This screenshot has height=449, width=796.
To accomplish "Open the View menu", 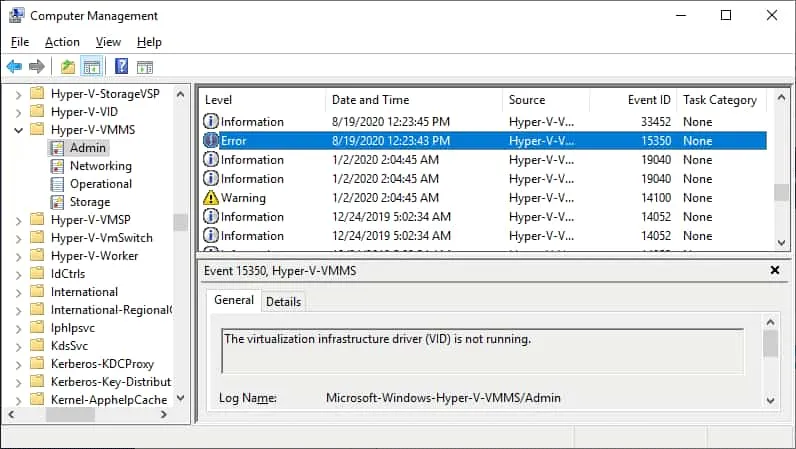I will [108, 42].
